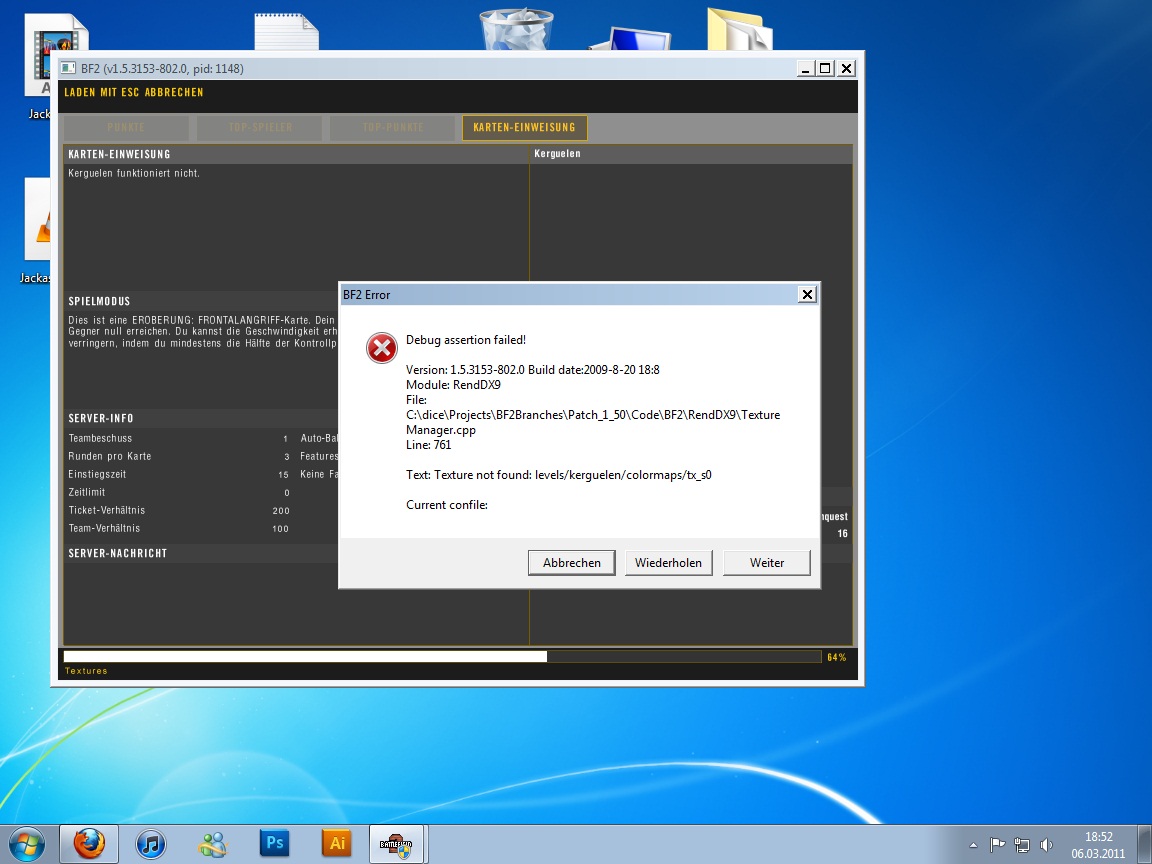Image resolution: width=1152 pixels, height=864 pixels.
Task: Close the BF2 Error dialog
Action: tap(807, 295)
